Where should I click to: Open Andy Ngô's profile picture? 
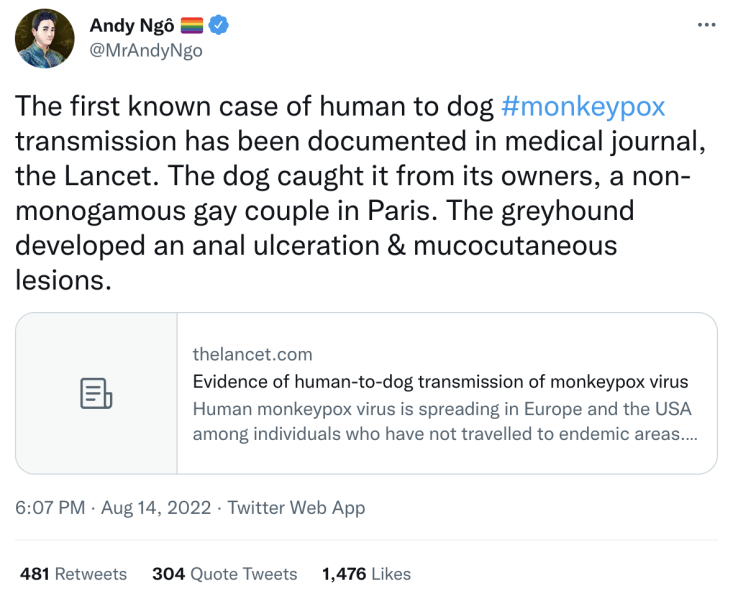click(45, 39)
